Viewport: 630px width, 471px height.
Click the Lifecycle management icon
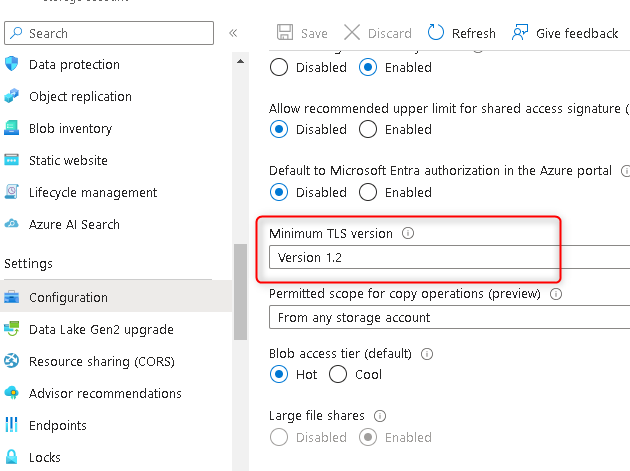pos(12,193)
